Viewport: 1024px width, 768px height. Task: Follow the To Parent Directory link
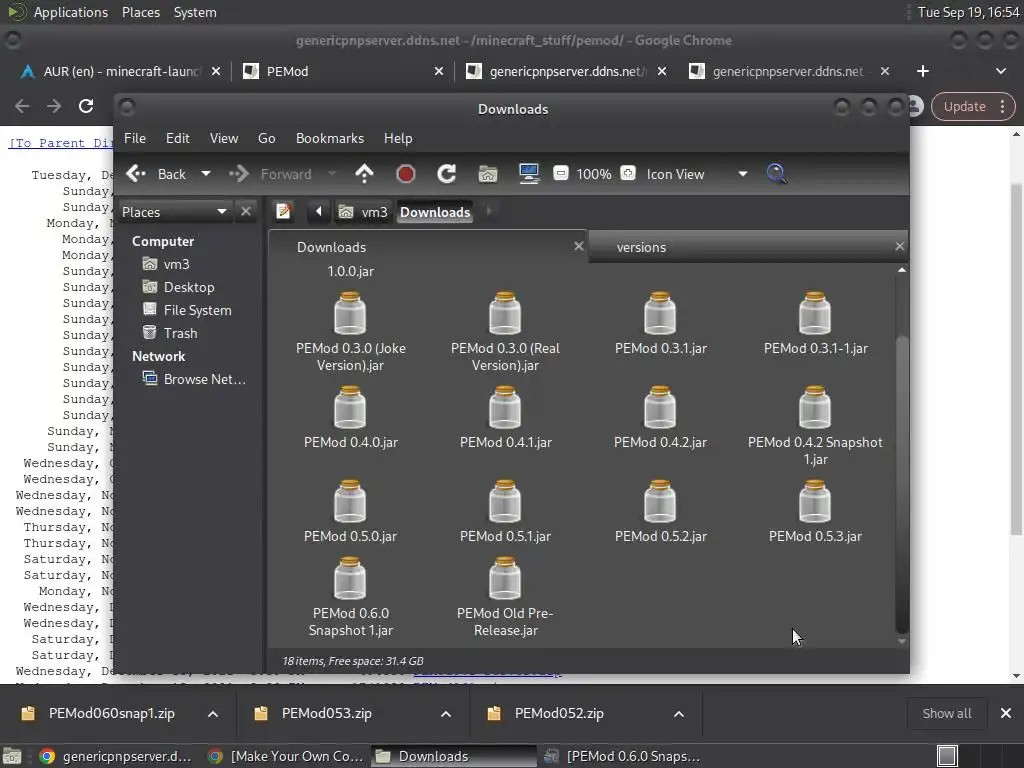(61, 143)
